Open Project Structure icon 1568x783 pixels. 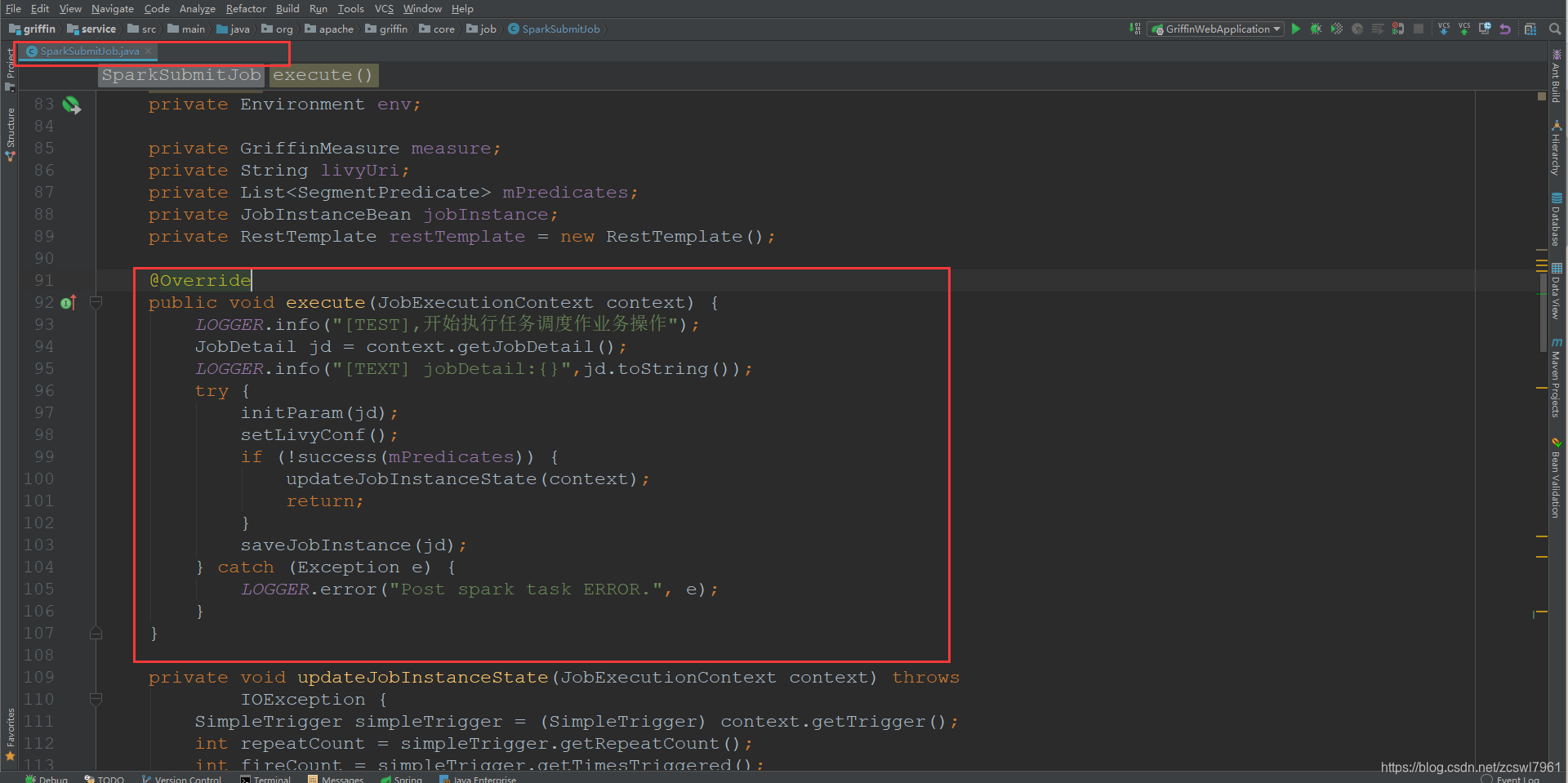[1530, 29]
